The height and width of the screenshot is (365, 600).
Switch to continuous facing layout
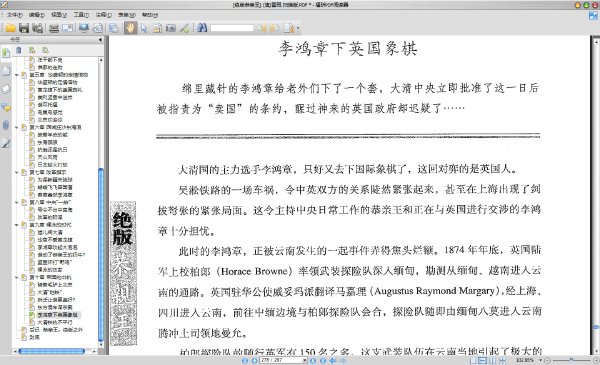(502, 360)
